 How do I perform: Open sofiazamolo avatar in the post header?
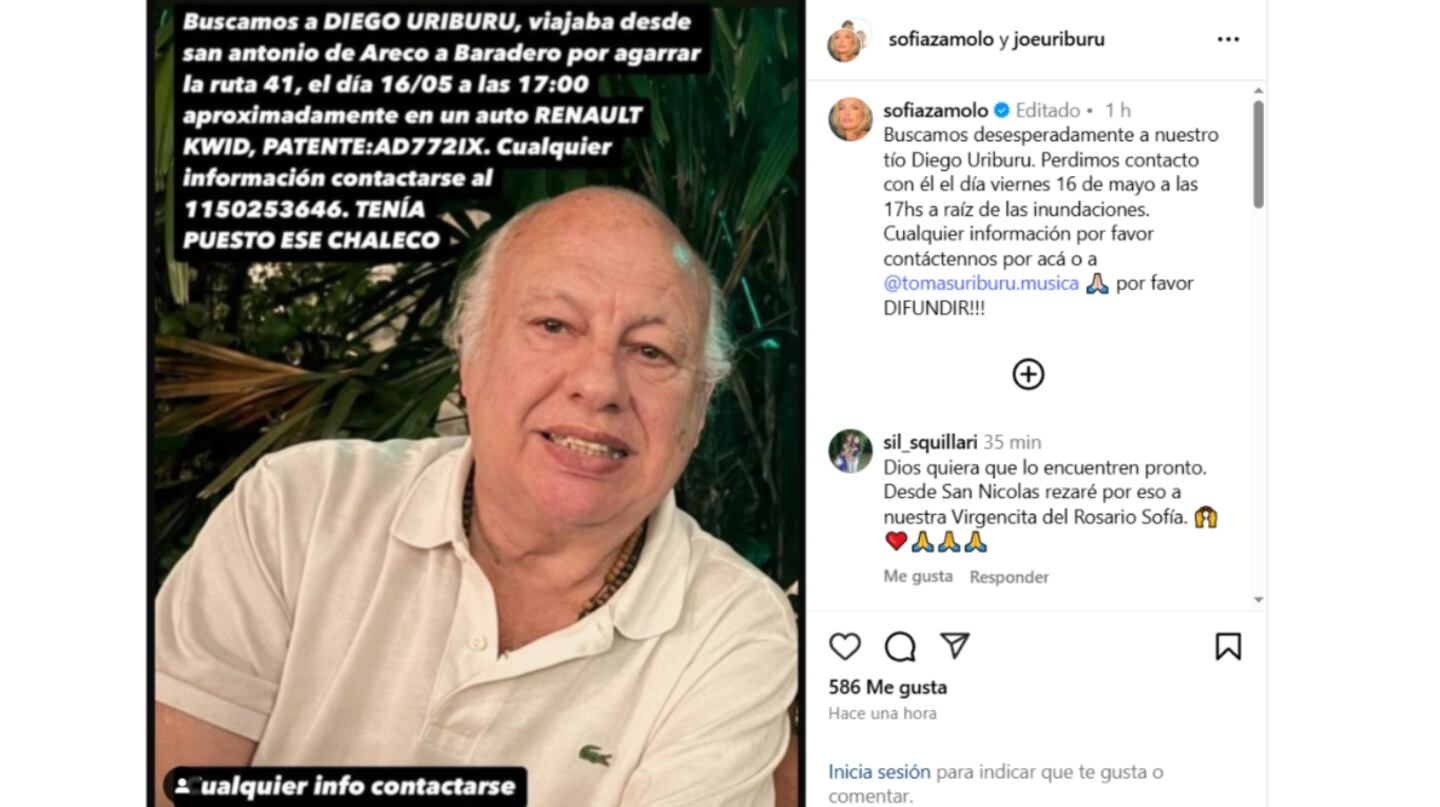pyautogui.click(x=848, y=40)
